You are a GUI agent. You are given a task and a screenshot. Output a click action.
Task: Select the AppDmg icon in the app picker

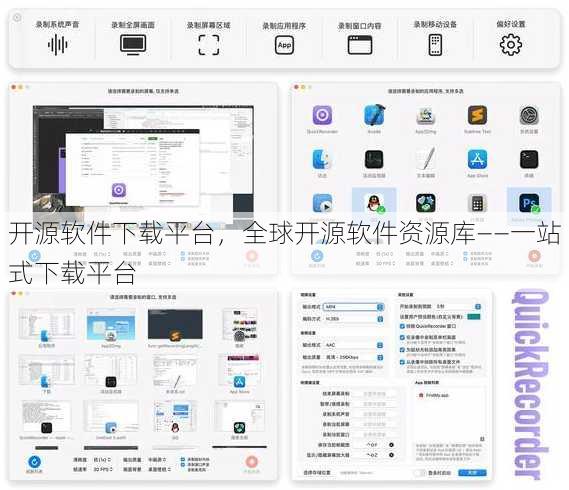tap(426, 116)
